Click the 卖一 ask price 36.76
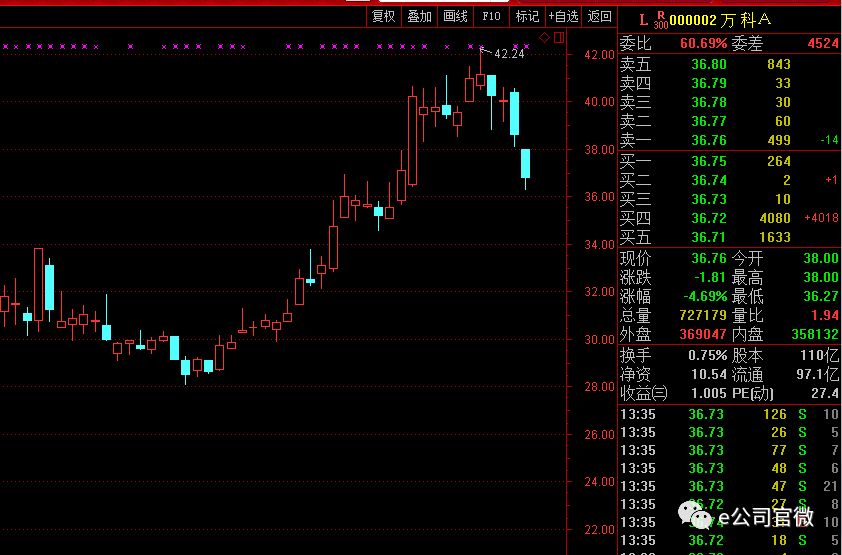Screen dimensions: 842x555 pyautogui.click(x=709, y=140)
